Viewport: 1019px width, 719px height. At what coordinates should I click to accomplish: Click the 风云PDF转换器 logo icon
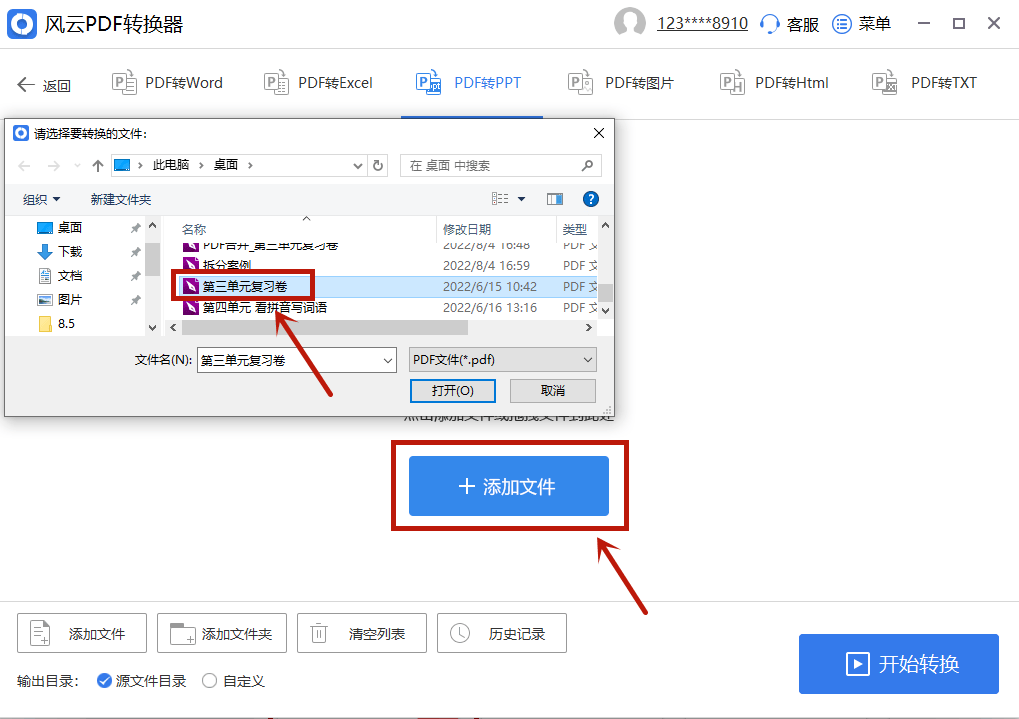coord(22,23)
